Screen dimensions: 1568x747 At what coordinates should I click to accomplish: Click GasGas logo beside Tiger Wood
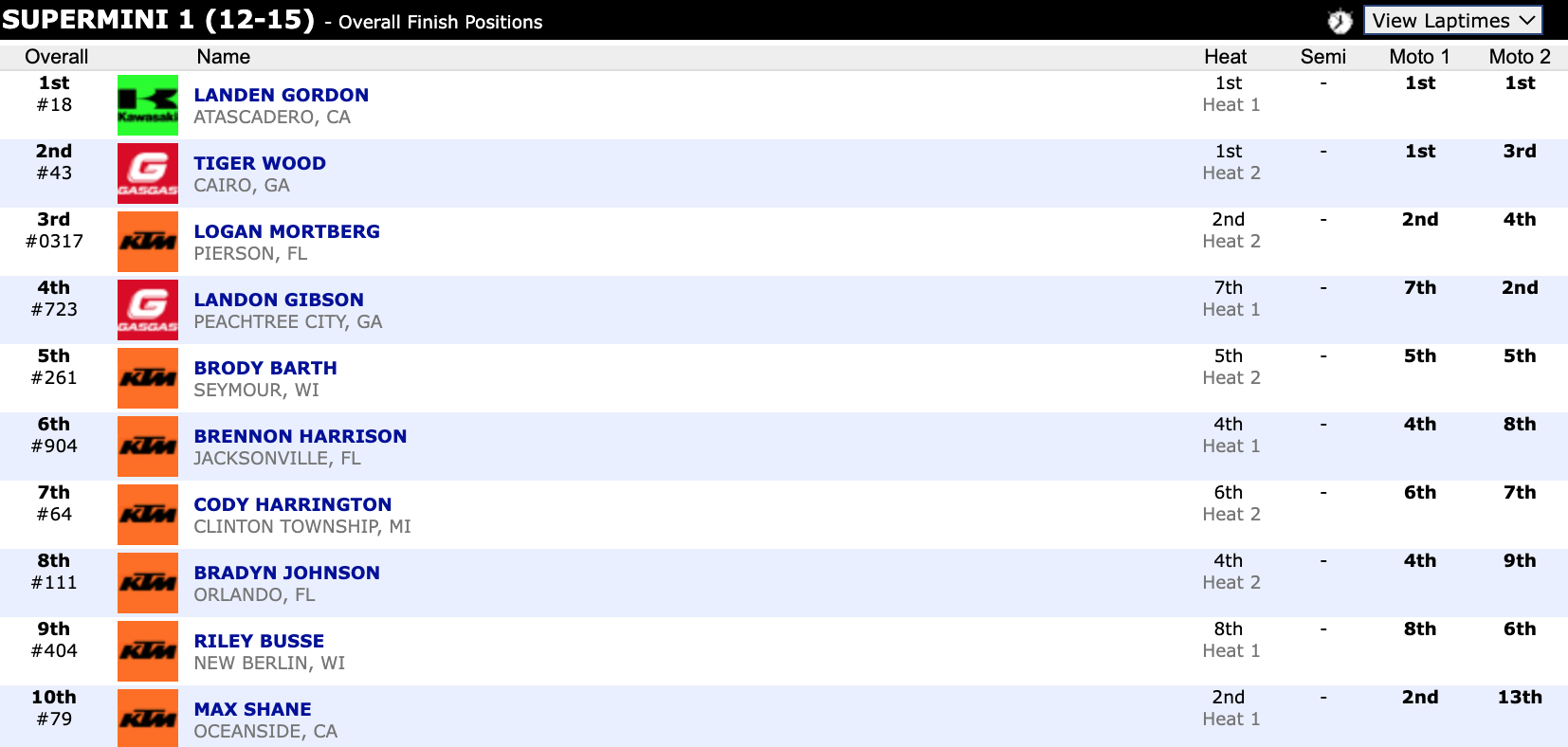click(147, 173)
